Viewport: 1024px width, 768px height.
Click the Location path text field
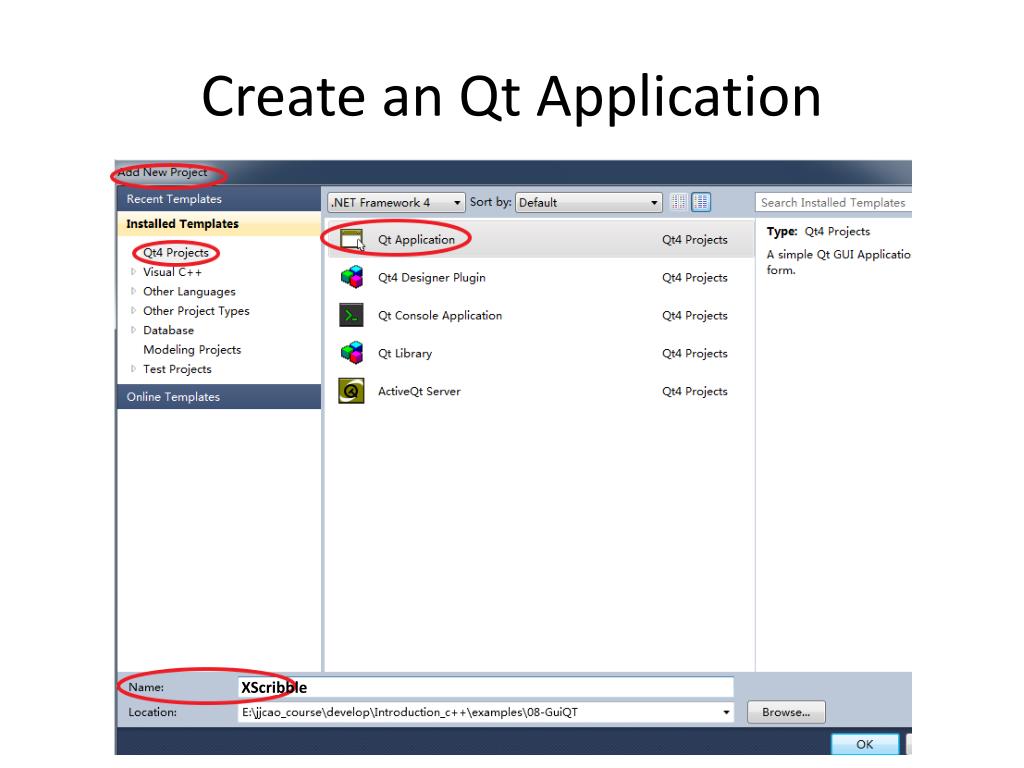[x=479, y=712]
